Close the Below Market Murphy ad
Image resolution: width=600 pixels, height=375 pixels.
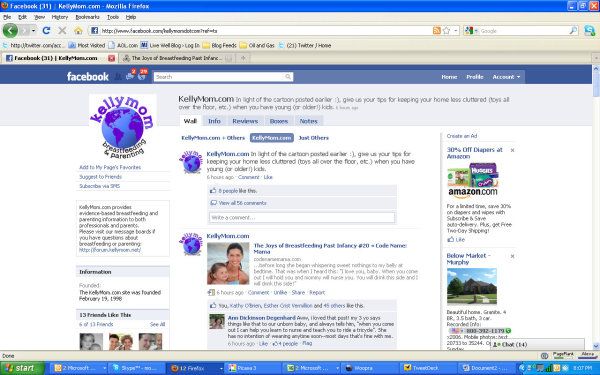pyautogui.click(x=512, y=256)
